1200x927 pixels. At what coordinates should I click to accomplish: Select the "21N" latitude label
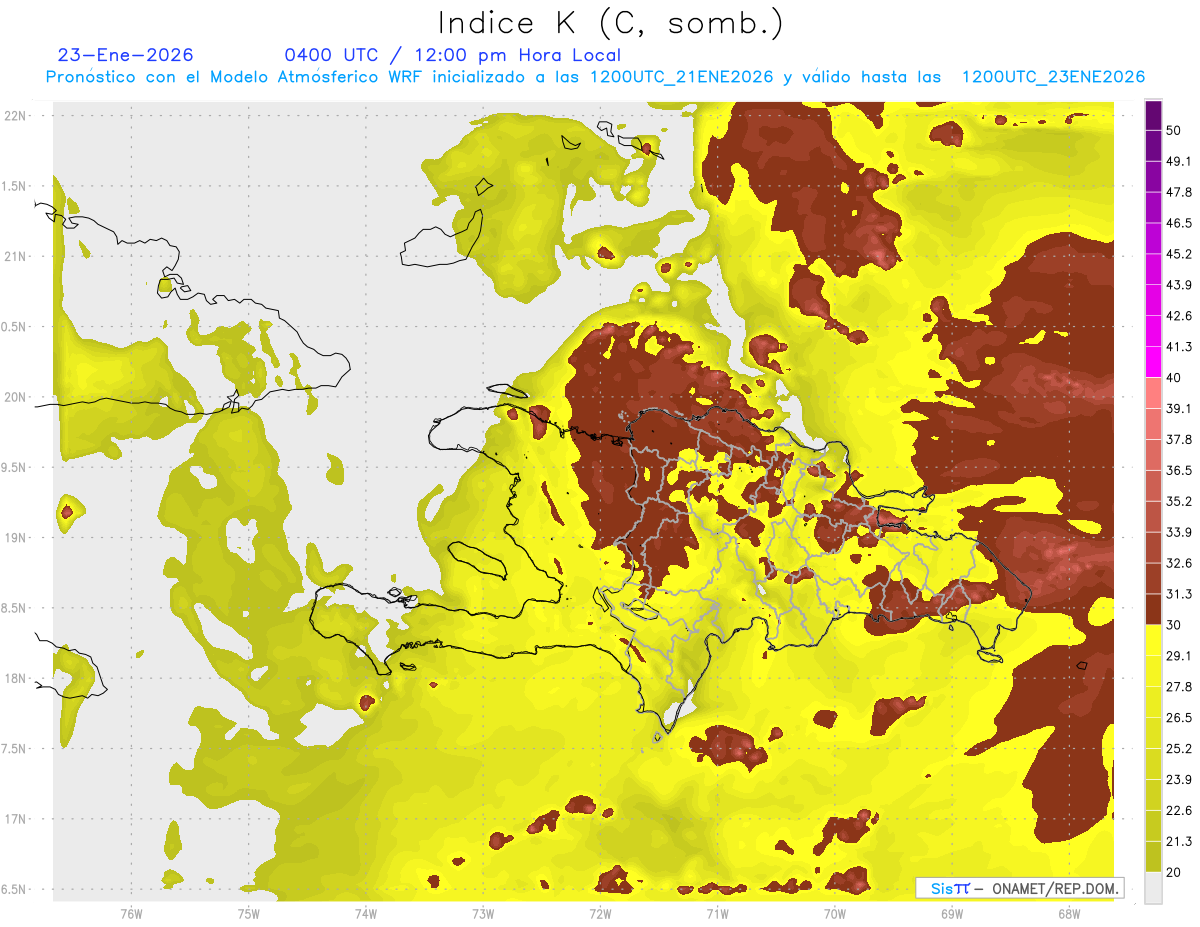(16, 257)
